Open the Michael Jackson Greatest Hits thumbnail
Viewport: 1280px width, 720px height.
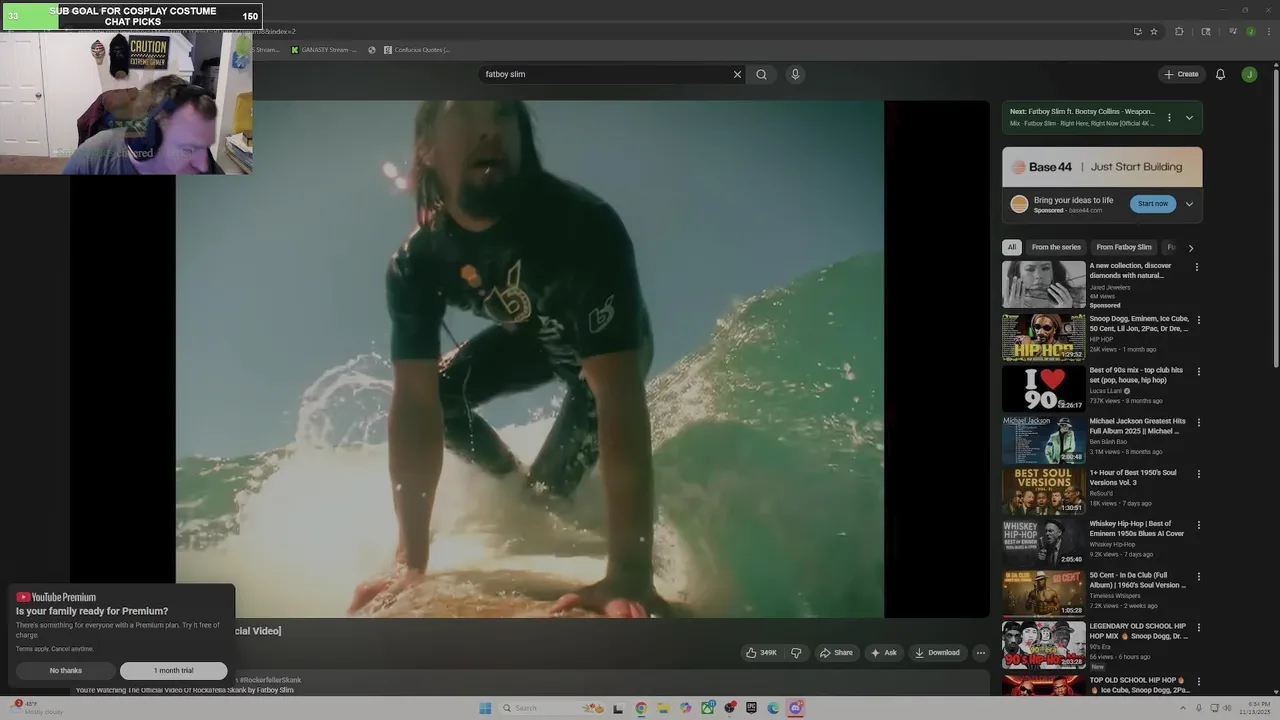1044,440
